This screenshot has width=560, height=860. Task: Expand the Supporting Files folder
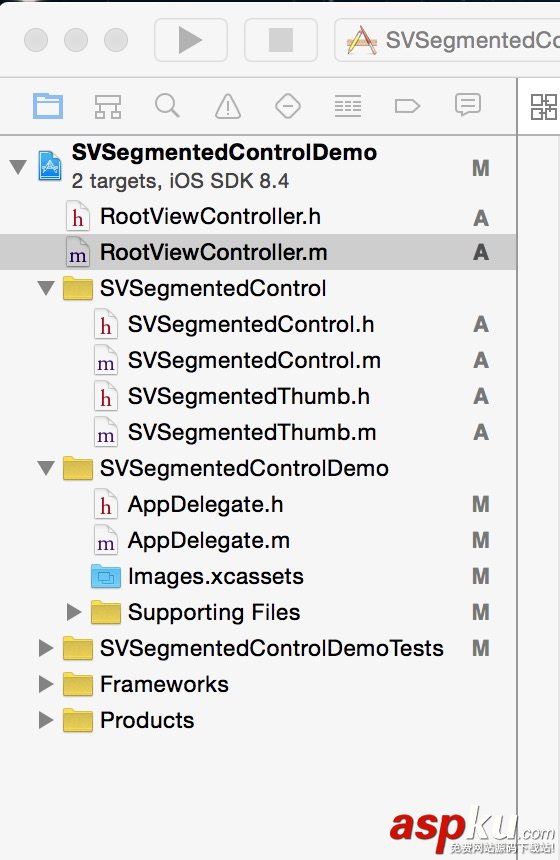click(73, 612)
